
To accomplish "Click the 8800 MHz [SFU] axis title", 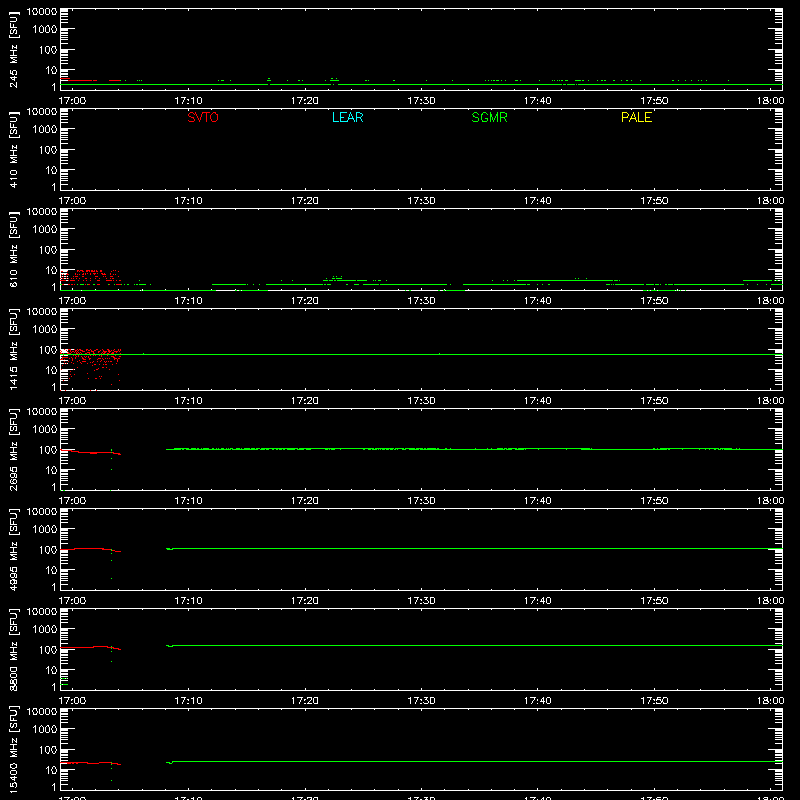I will 13,649.
